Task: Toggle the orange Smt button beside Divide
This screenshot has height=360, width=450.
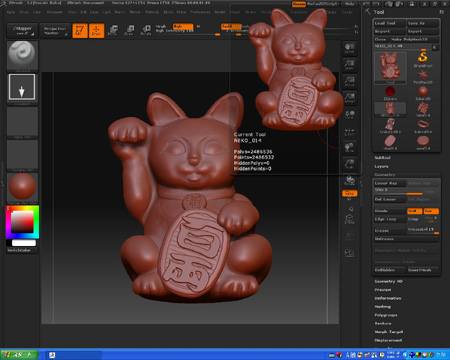Action: pyautogui.click(x=414, y=211)
